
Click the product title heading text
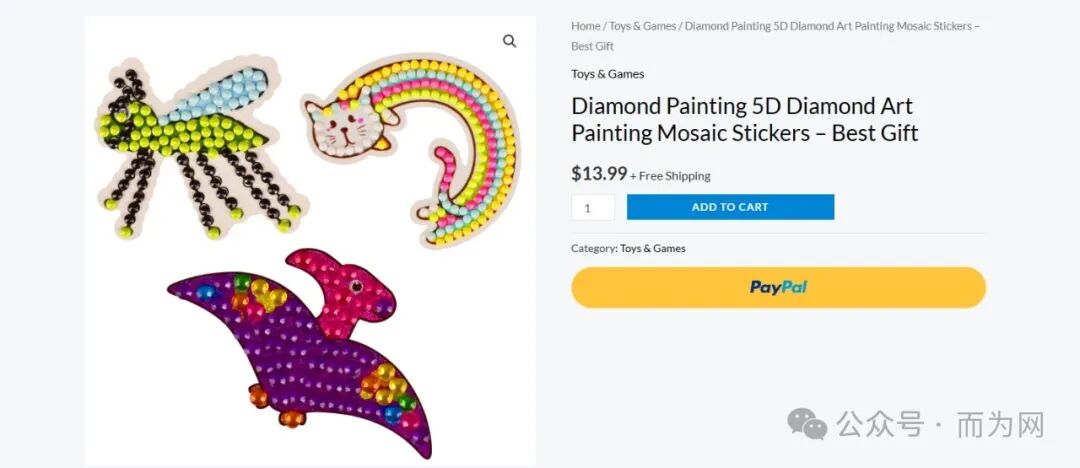tap(745, 119)
